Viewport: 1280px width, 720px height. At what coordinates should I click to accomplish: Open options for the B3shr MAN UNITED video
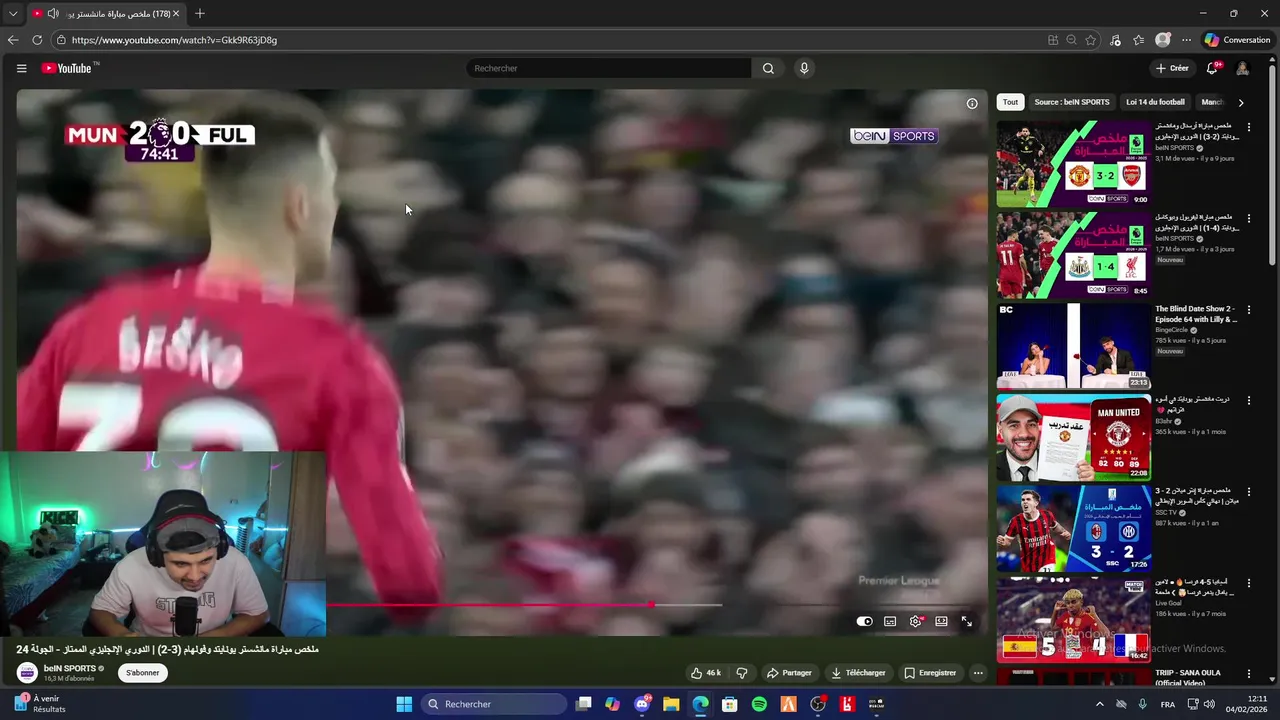(1248, 401)
